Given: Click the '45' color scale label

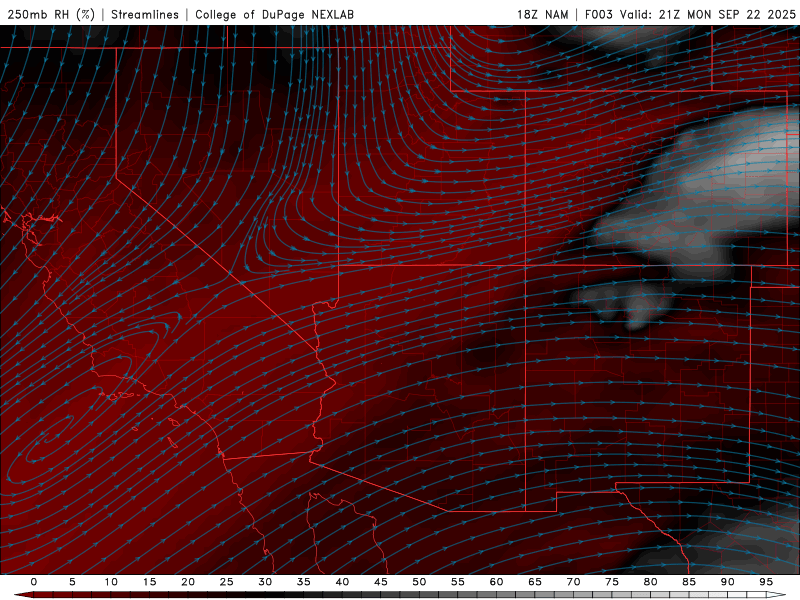Looking at the screenshot, I should click(381, 582).
